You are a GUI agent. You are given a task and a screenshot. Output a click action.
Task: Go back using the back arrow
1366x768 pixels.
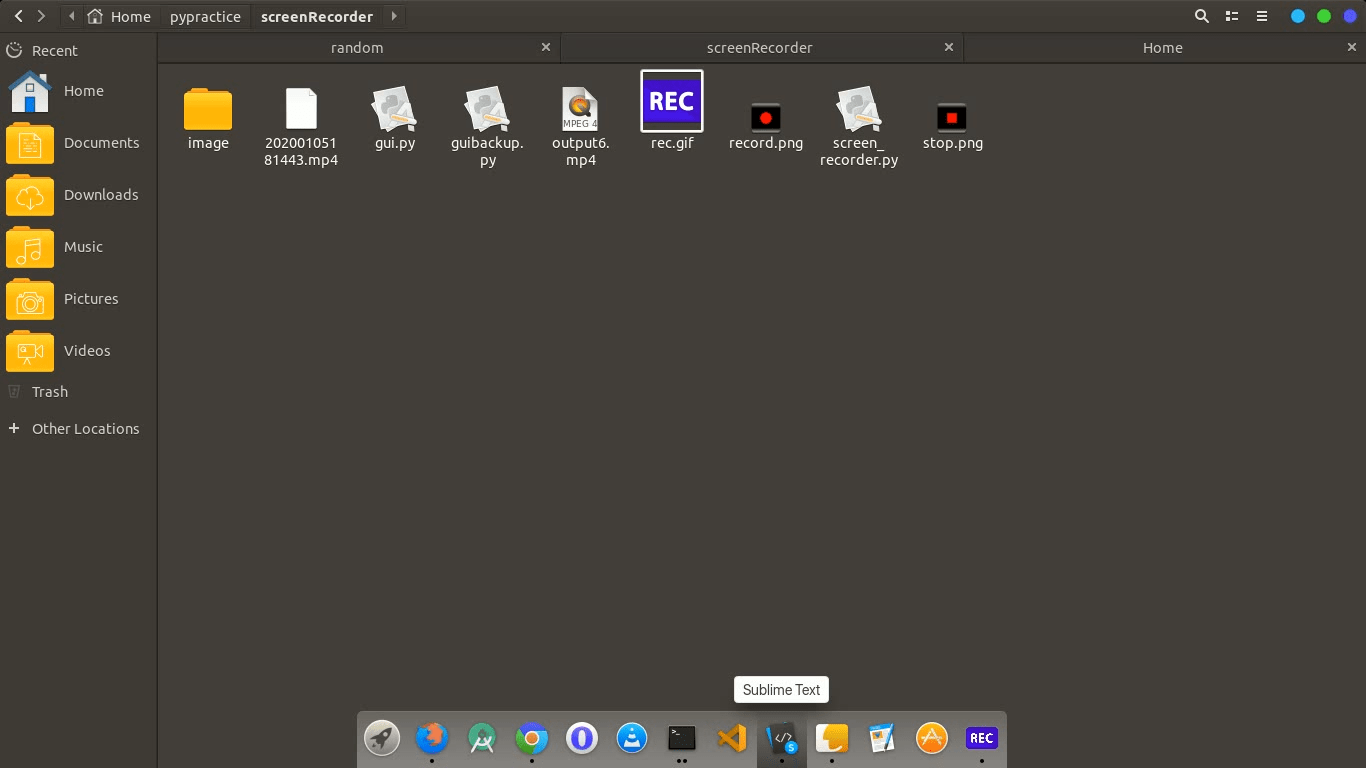click(x=18, y=16)
